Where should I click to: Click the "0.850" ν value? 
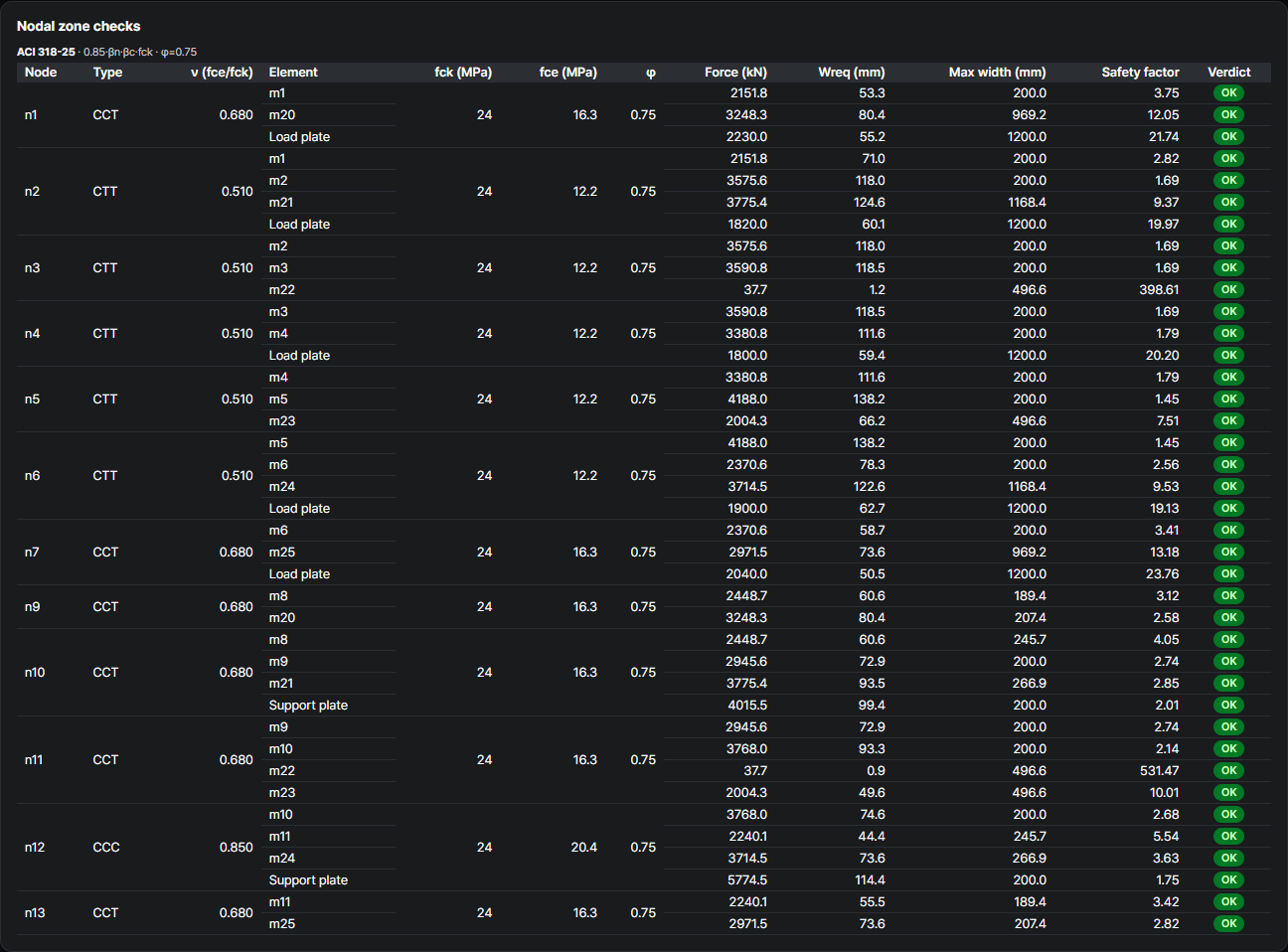(237, 848)
